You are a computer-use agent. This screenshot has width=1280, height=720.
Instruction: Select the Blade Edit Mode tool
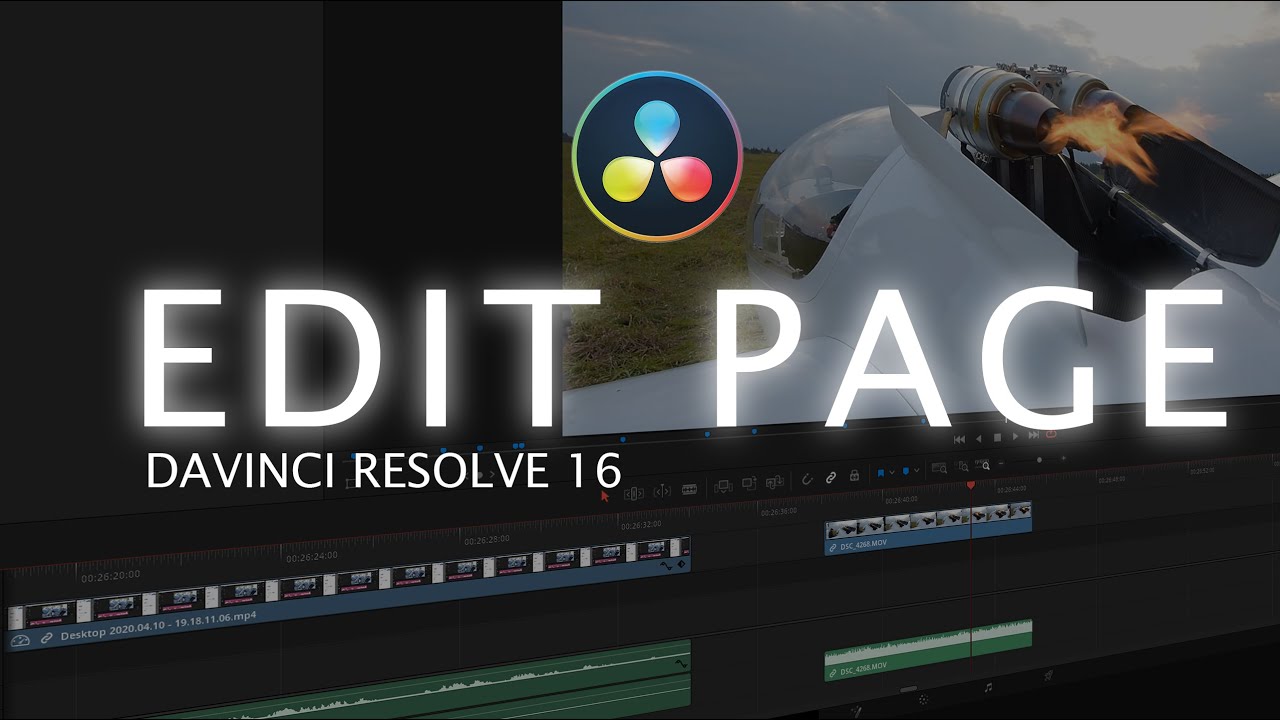coord(689,489)
